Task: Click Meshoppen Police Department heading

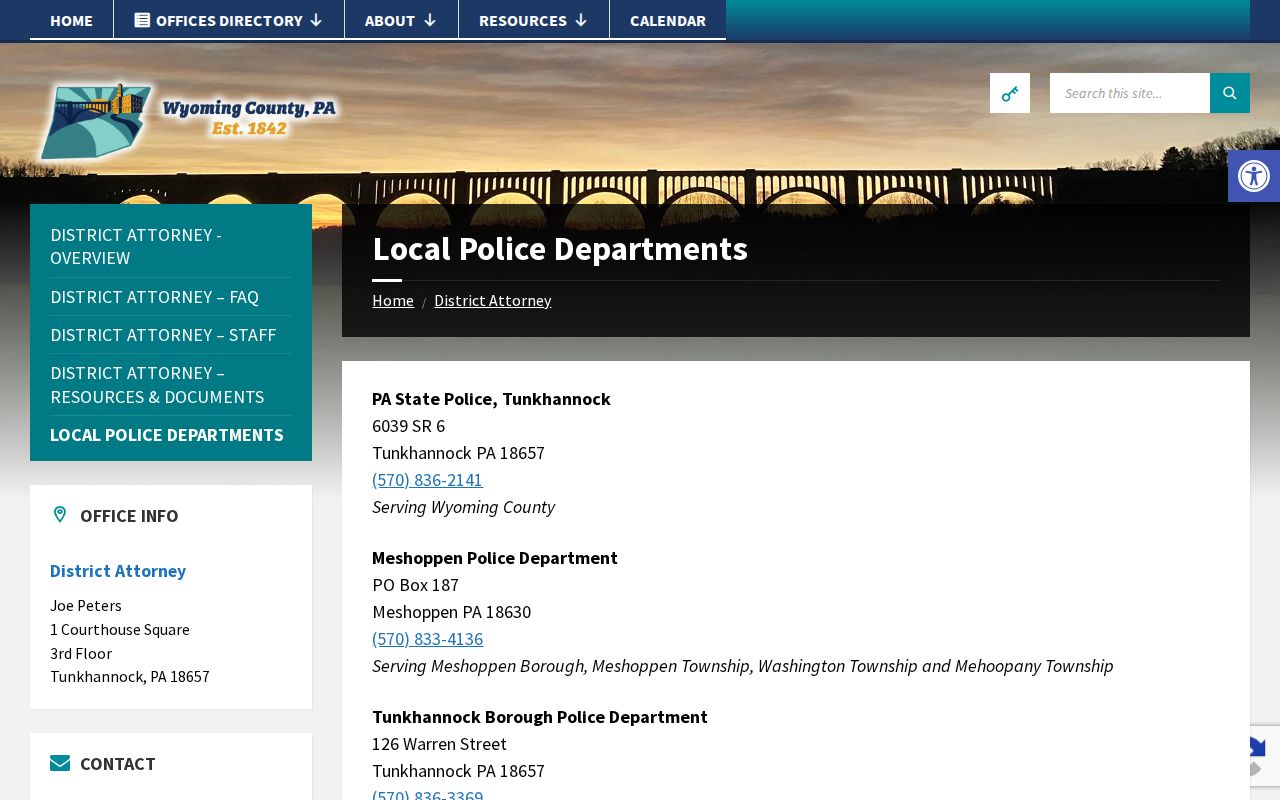Action: (x=495, y=558)
